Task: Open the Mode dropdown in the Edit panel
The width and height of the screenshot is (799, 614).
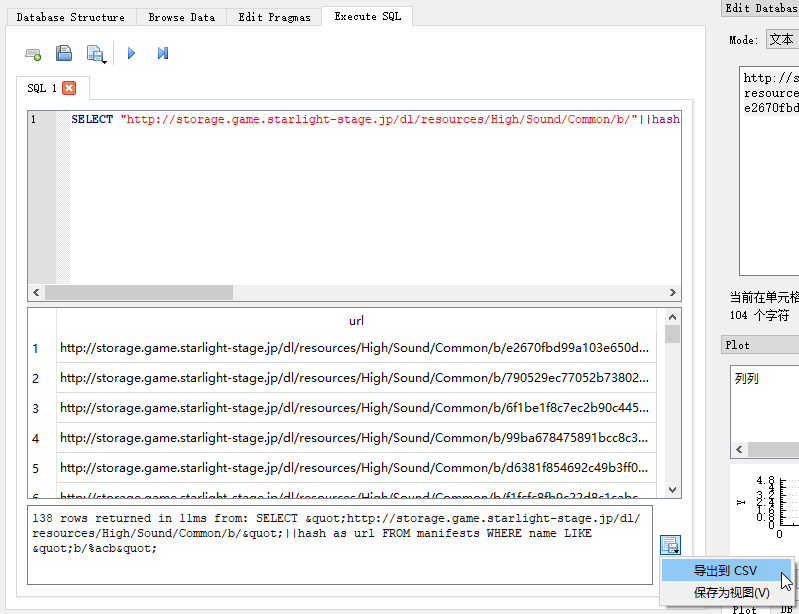Action: click(x=781, y=40)
